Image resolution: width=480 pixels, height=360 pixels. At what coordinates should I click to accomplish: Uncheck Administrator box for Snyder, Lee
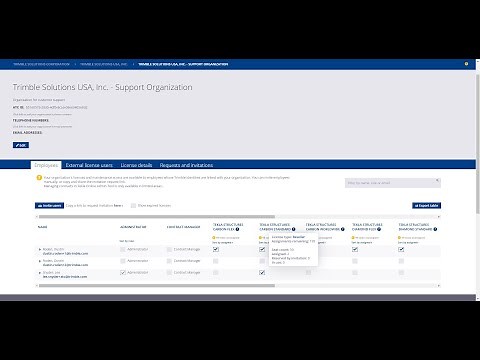pos(123,273)
